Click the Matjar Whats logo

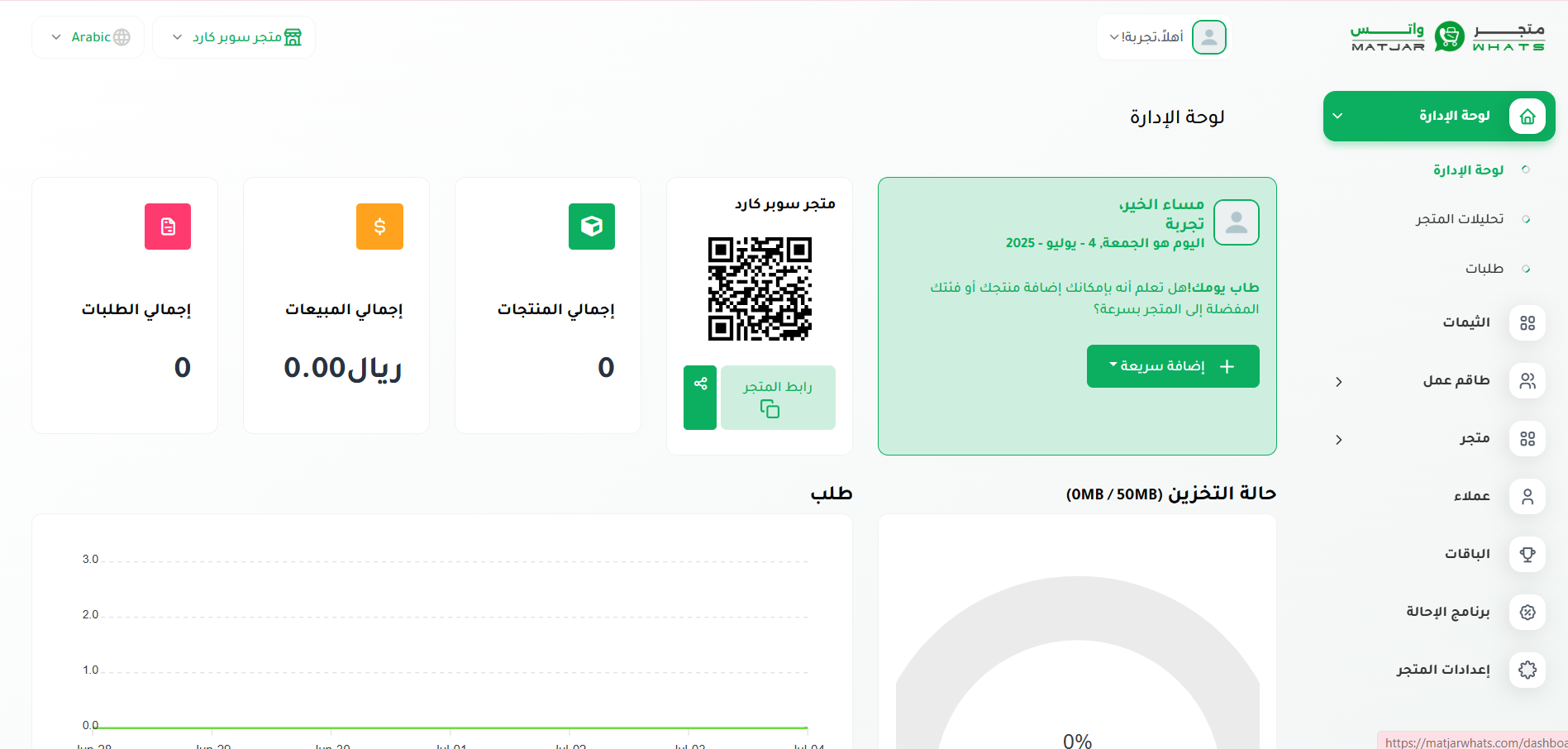pyautogui.click(x=1447, y=36)
